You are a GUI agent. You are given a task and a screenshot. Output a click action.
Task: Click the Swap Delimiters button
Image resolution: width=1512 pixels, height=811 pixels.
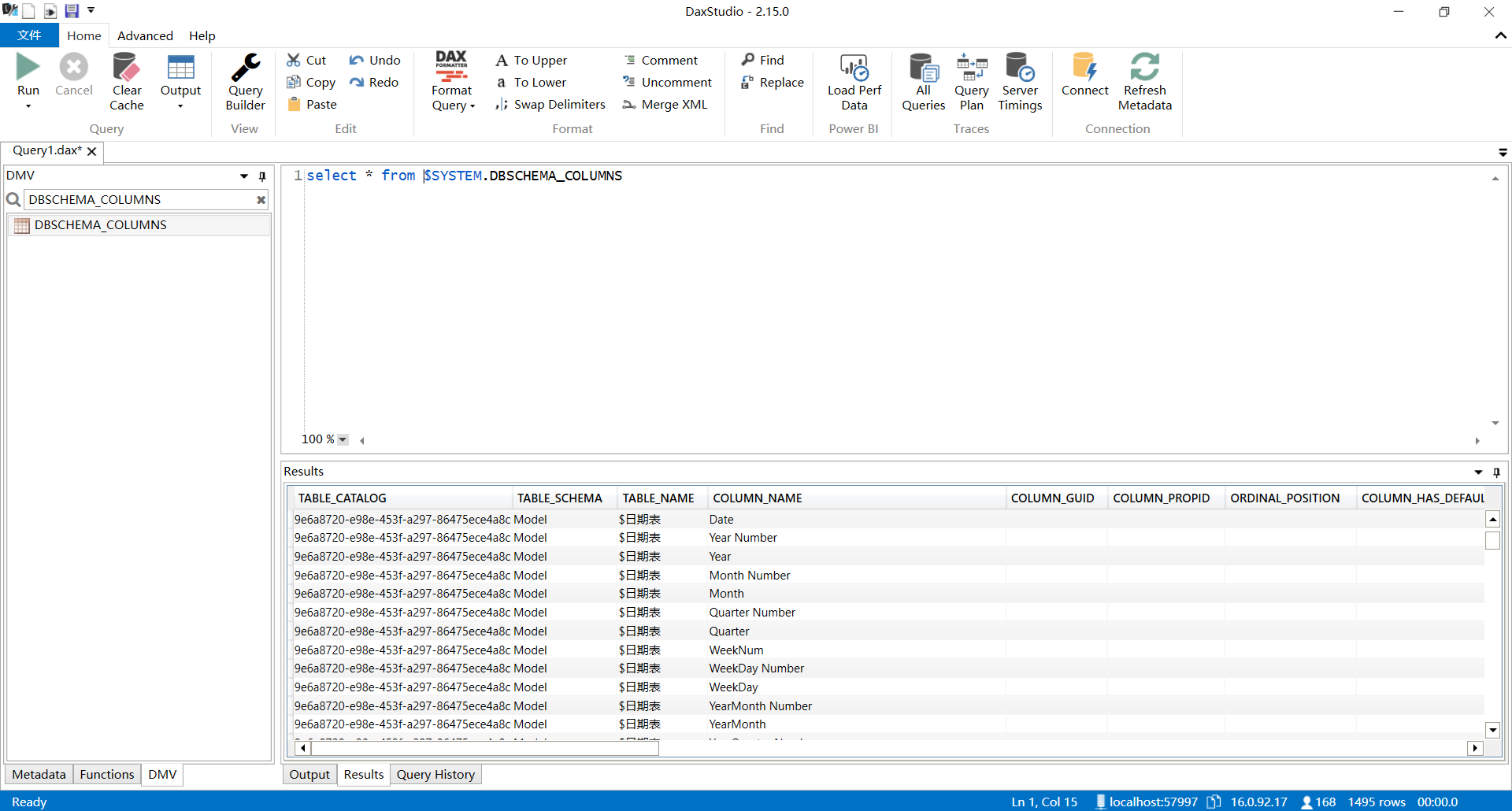[550, 105]
